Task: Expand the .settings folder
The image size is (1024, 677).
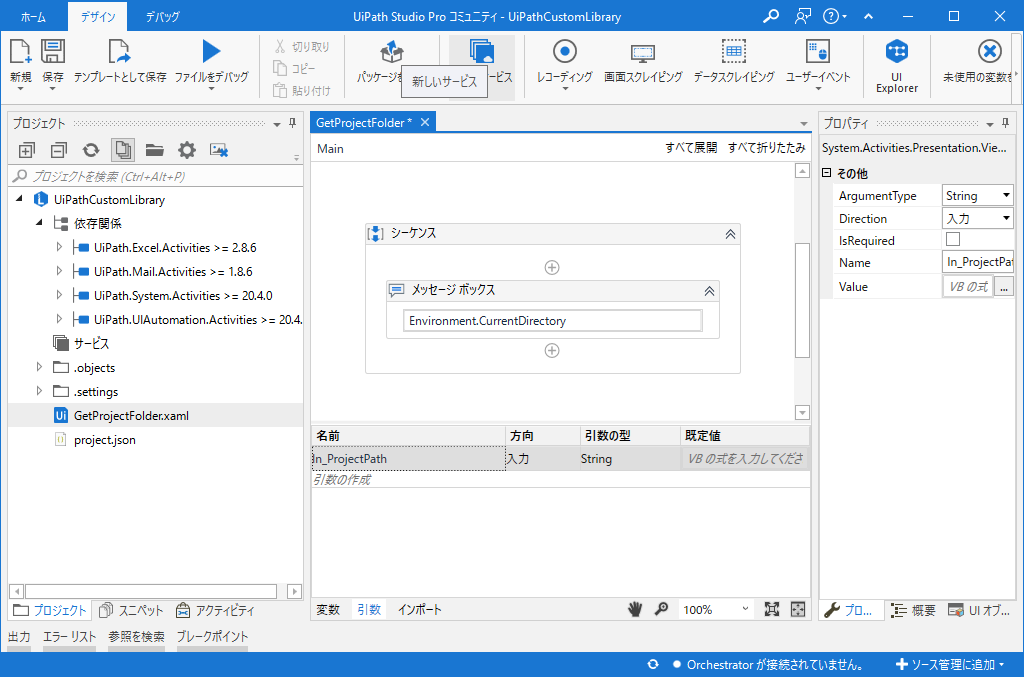Action: pyautogui.click(x=39, y=391)
